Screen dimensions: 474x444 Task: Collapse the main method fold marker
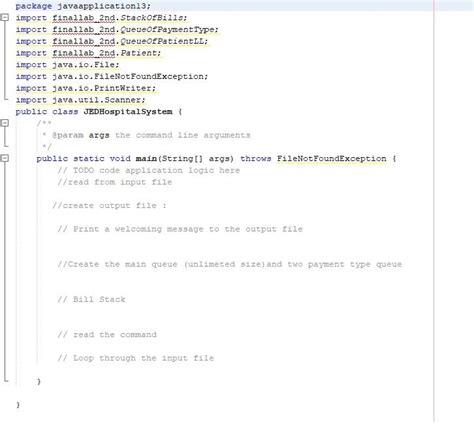point(5,158)
